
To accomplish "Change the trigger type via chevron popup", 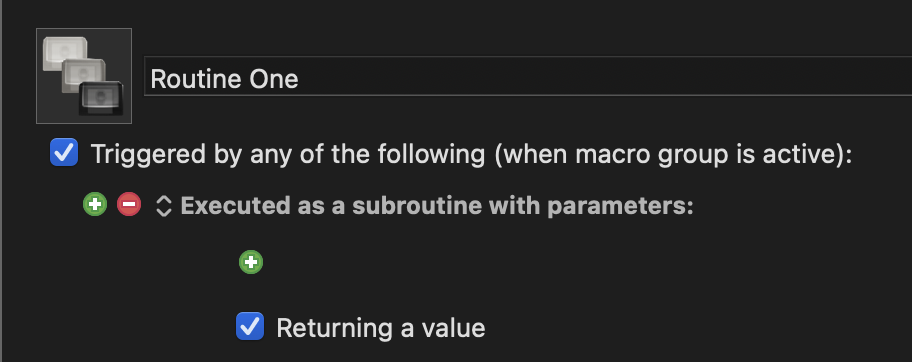I will pos(163,205).
